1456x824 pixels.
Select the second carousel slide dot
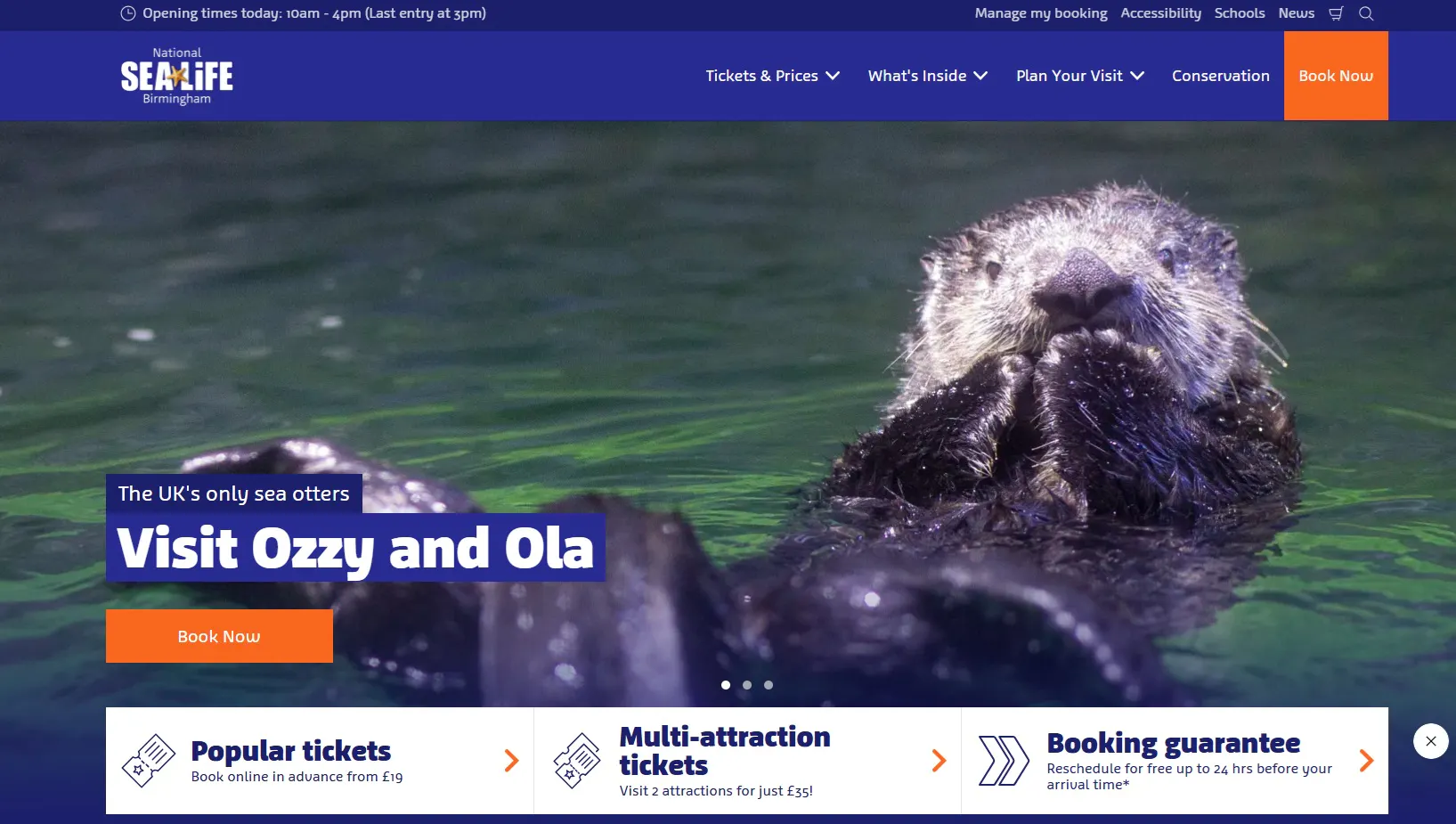click(747, 685)
